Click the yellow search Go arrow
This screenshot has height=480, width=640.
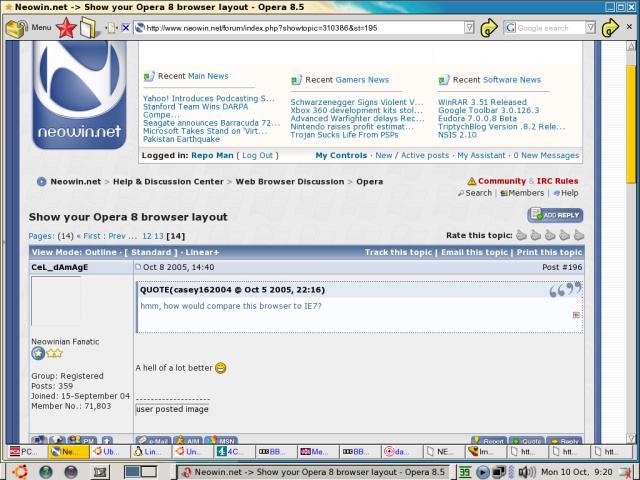tap(610, 28)
